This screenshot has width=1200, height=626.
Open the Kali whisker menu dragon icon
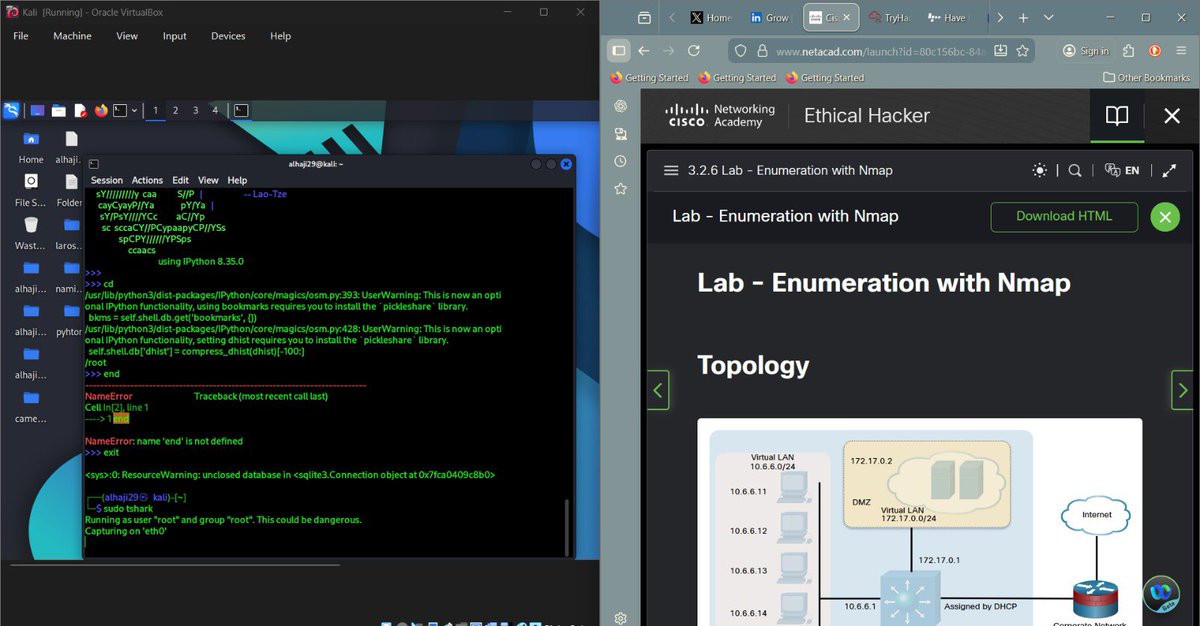coord(12,110)
